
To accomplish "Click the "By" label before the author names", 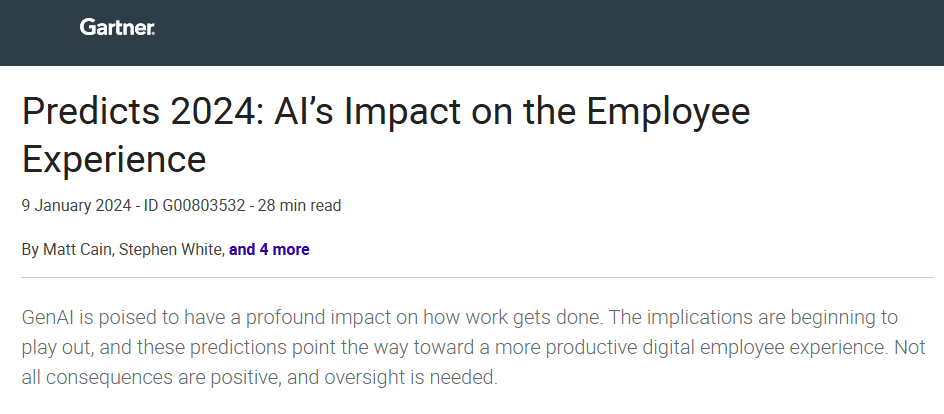I will 30,250.
